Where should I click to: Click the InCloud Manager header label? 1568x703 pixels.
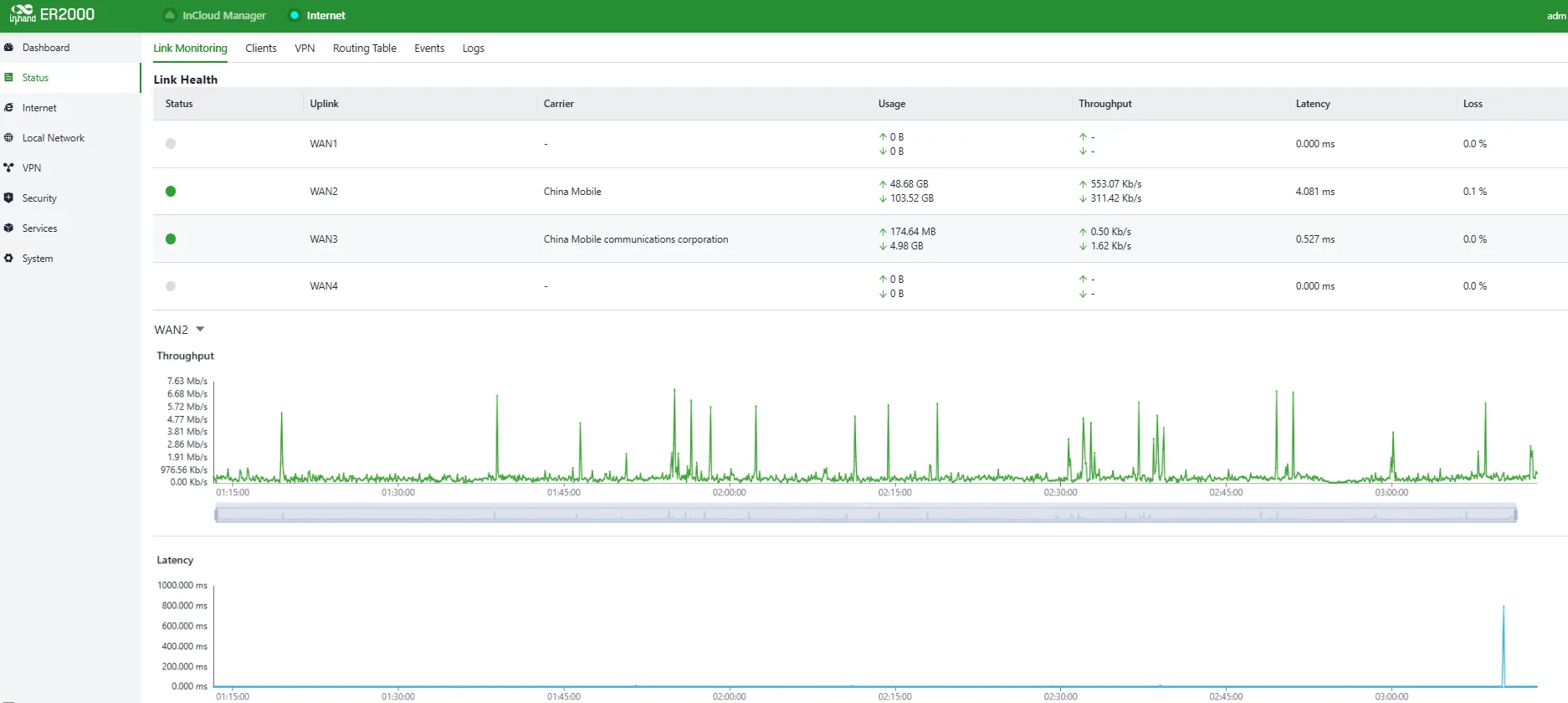pyautogui.click(x=224, y=15)
